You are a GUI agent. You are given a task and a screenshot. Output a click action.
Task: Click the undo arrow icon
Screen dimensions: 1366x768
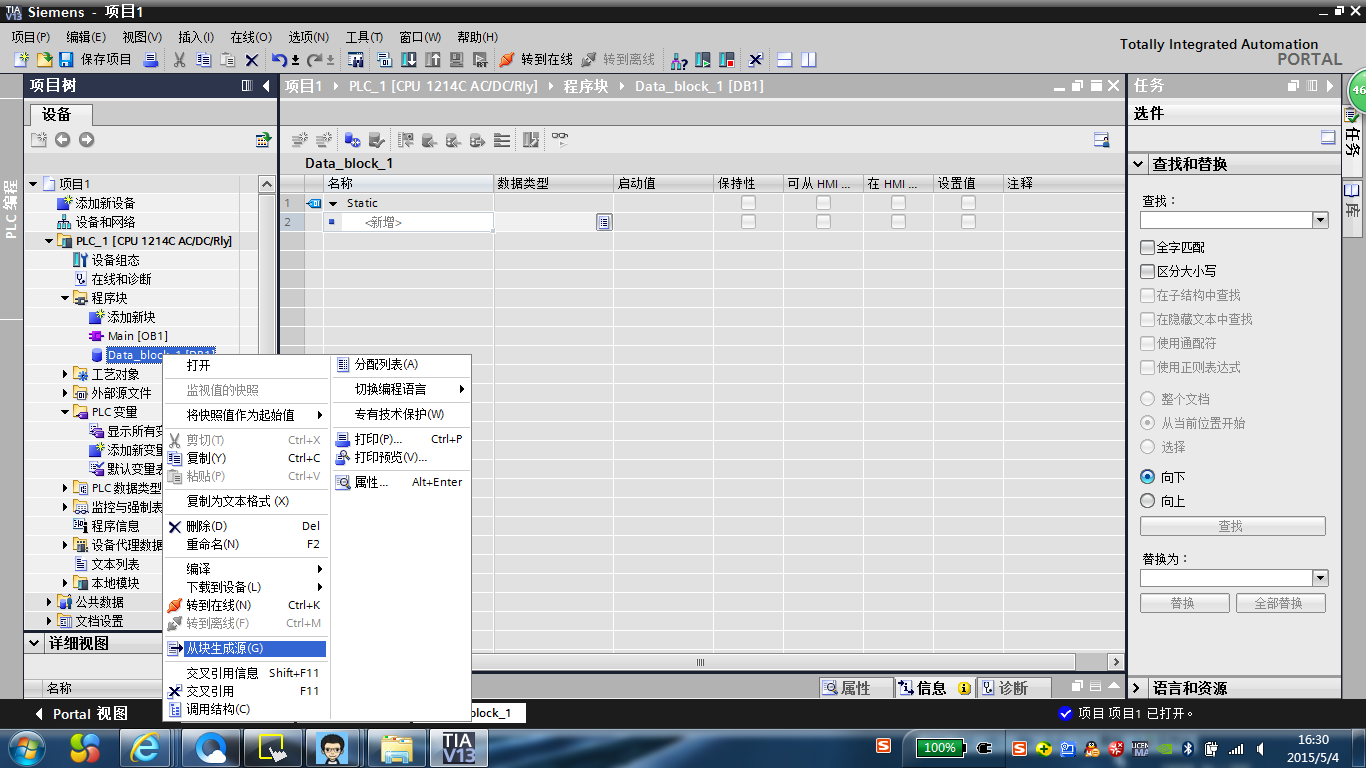click(x=280, y=60)
